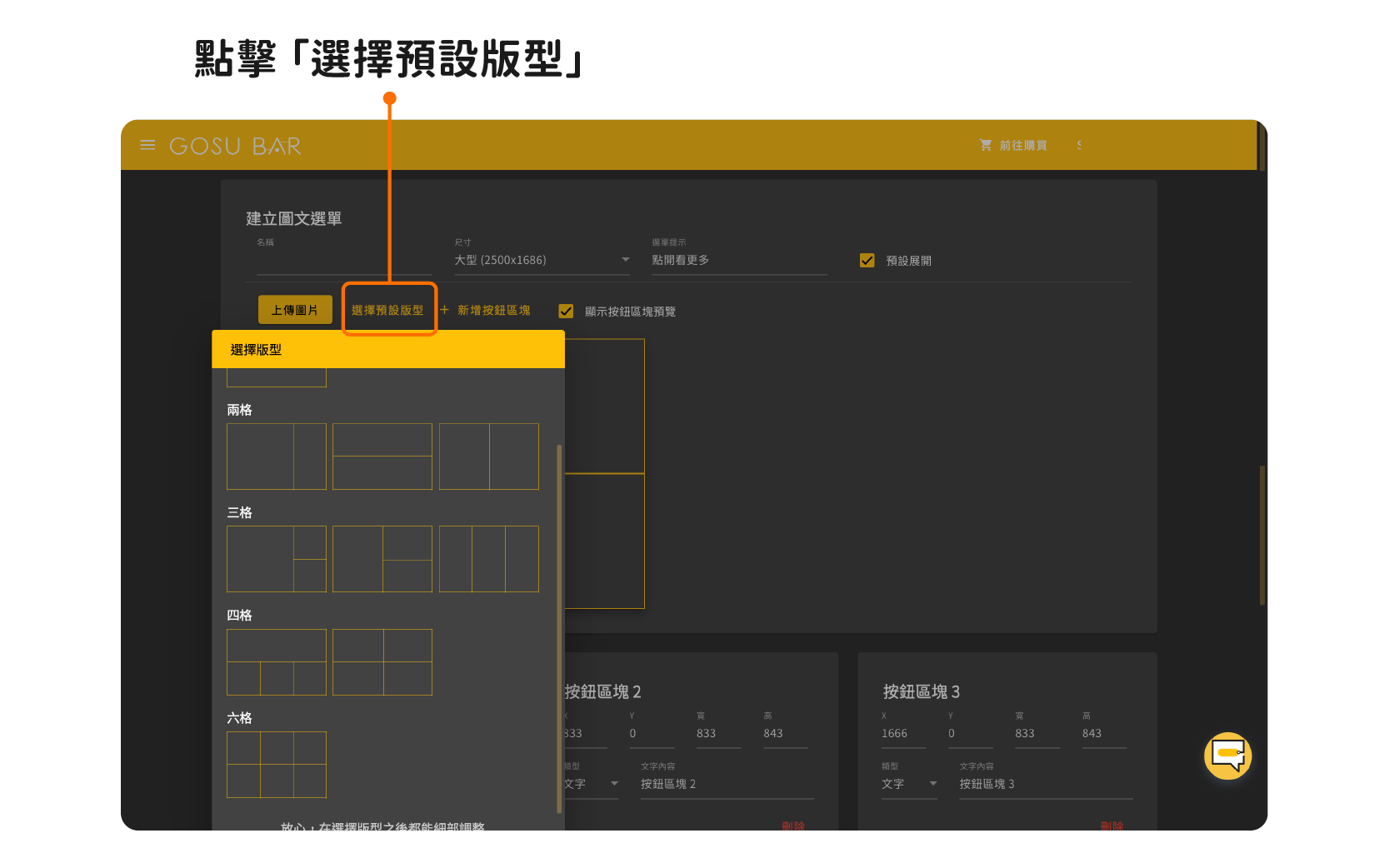Open the hamburger navigation menu
The height and width of the screenshot is (868, 1389).
point(147,145)
